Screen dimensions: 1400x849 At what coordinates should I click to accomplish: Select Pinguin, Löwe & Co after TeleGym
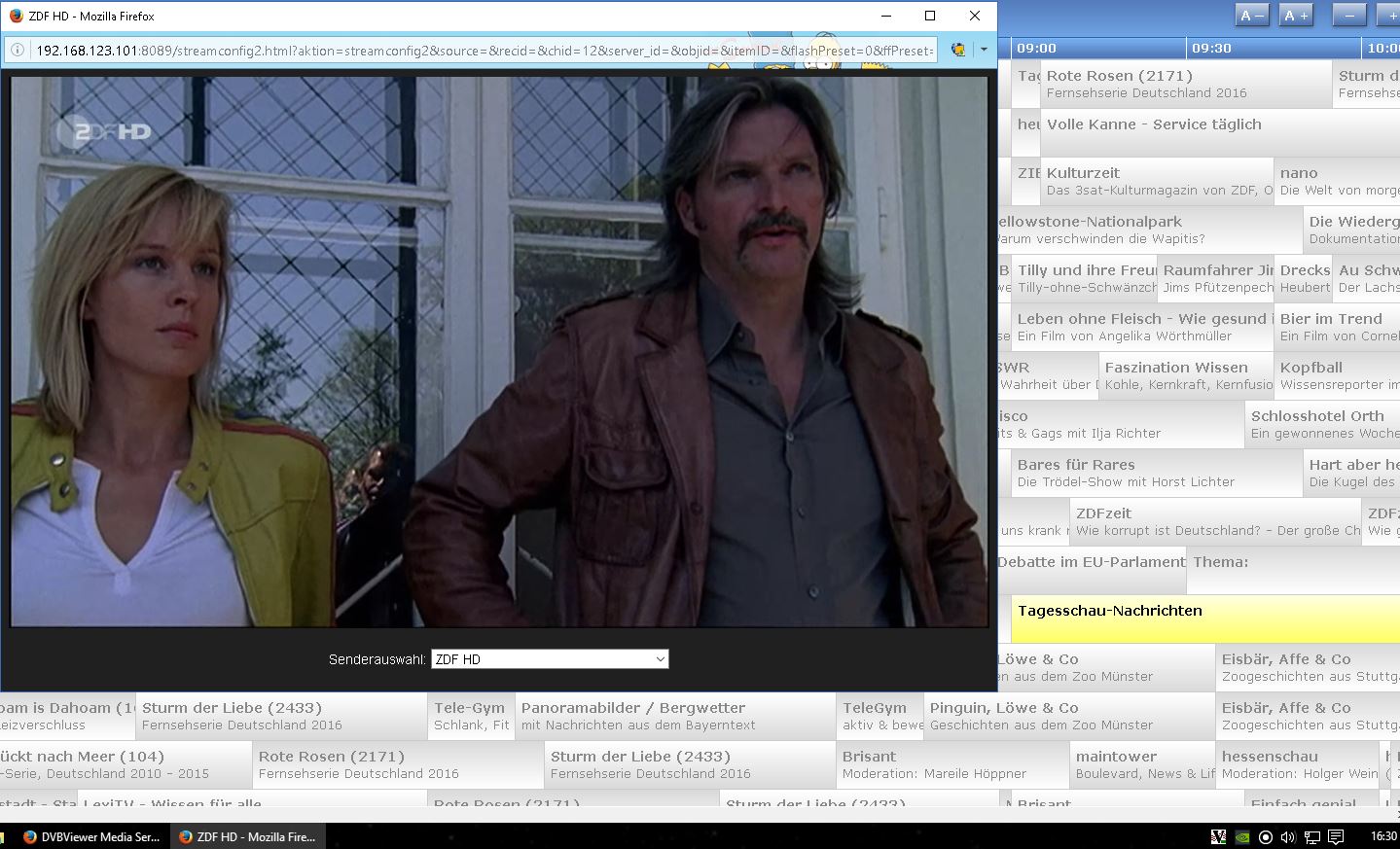pyautogui.click(x=1069, y=716)
